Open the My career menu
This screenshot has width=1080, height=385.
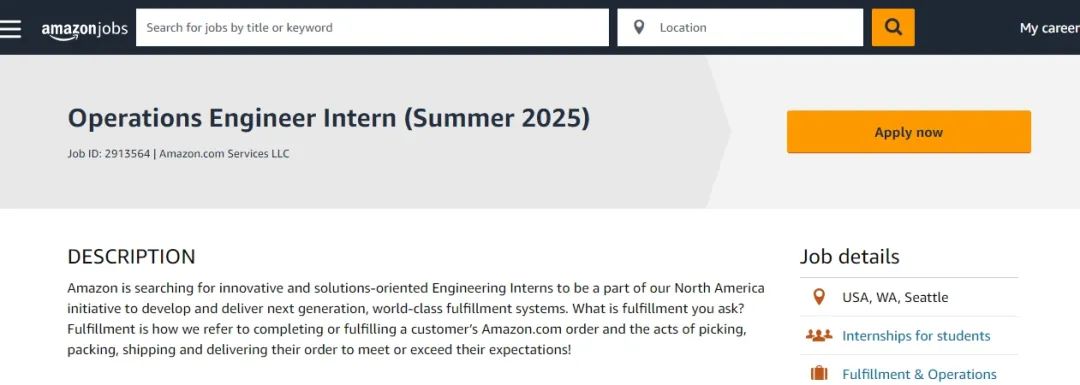(x=1050, y=28)
